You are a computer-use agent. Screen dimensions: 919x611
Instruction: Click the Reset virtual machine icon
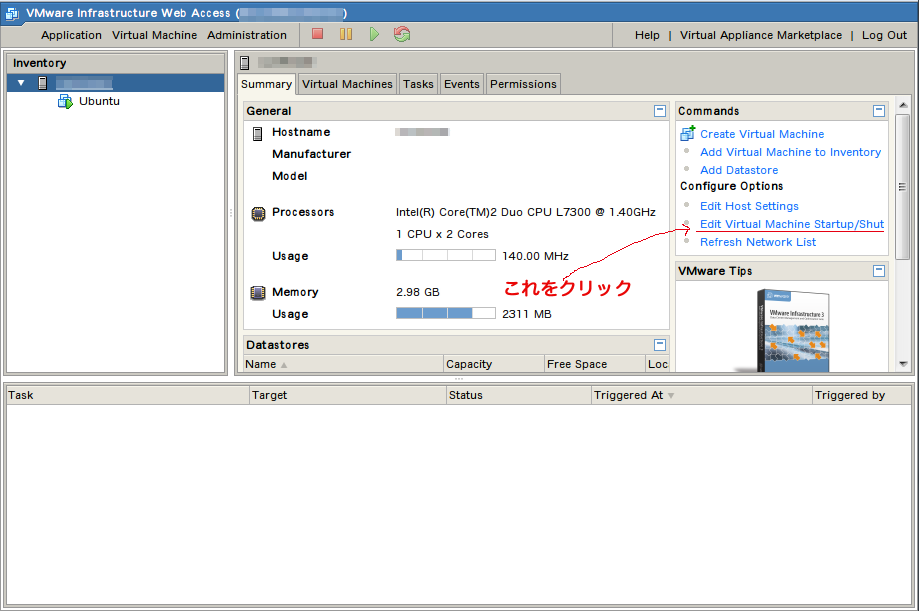pos(402,34)
